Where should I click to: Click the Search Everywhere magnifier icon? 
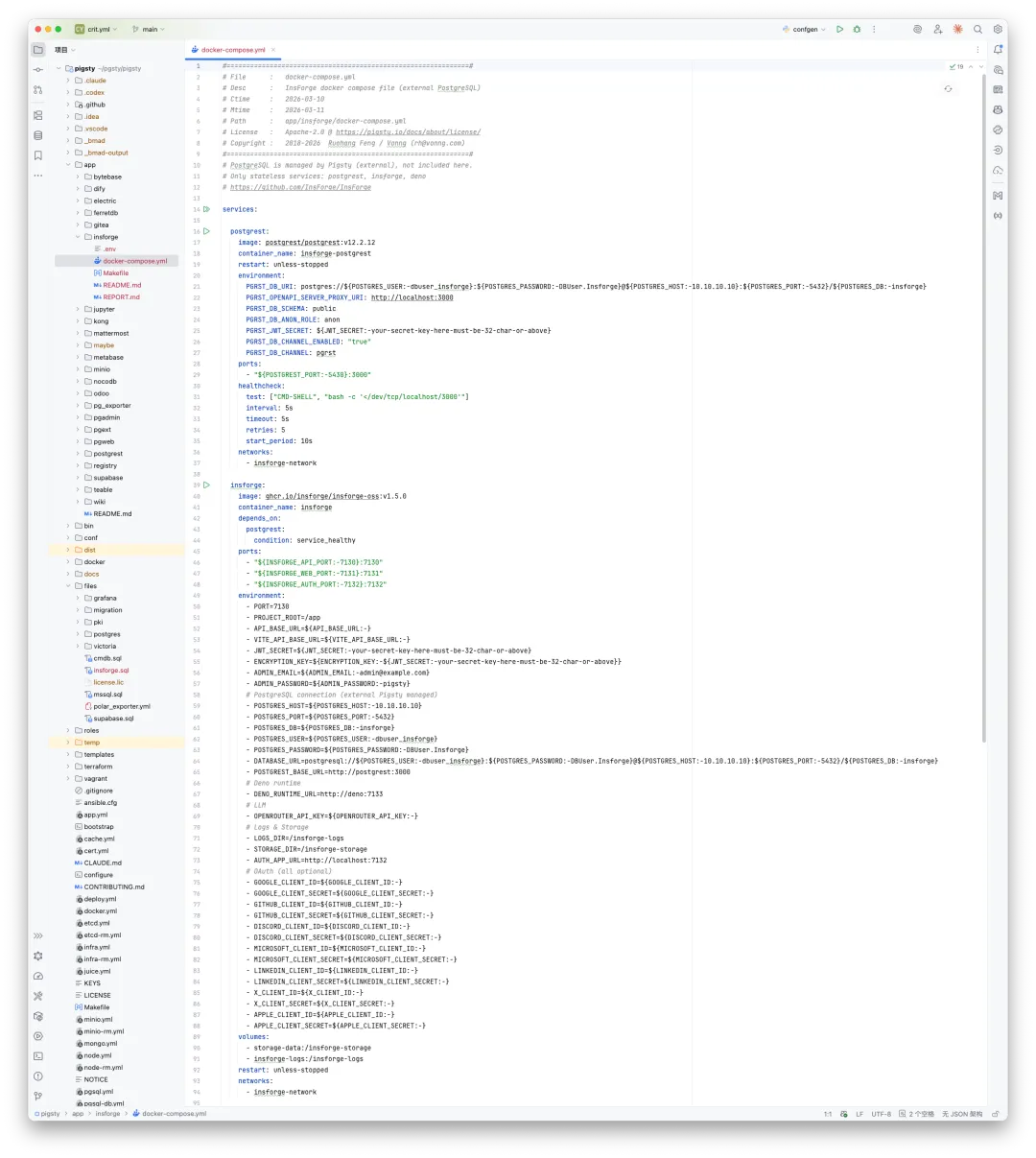[977, 30]
